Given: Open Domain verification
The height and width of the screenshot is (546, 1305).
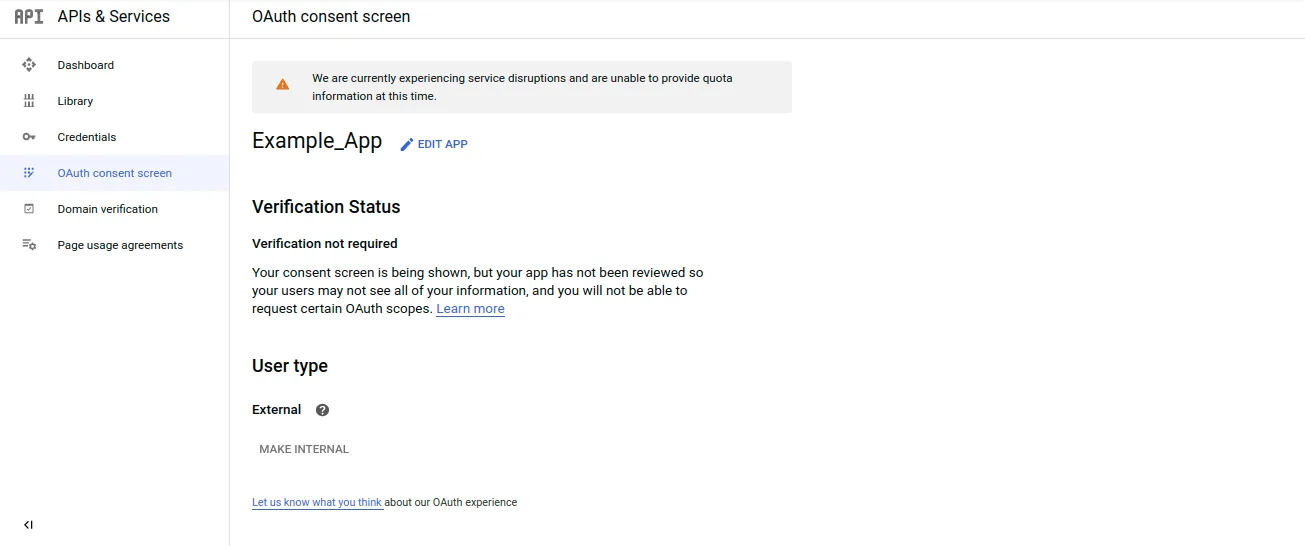Looking at the screenshot, I should click(114, 209).
